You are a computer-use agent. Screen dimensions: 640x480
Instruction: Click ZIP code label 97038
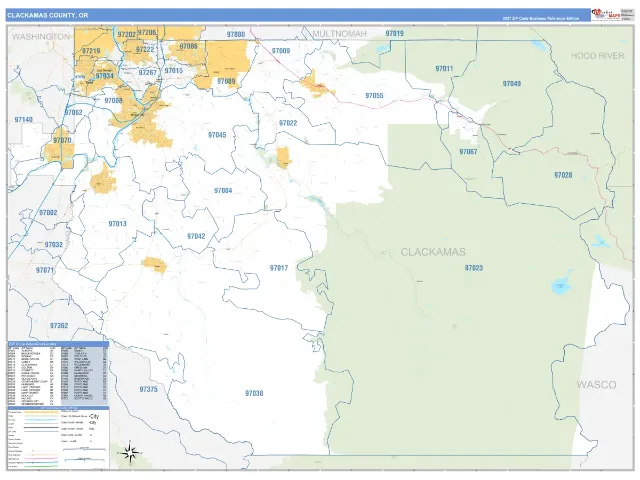tap(254, 393)
